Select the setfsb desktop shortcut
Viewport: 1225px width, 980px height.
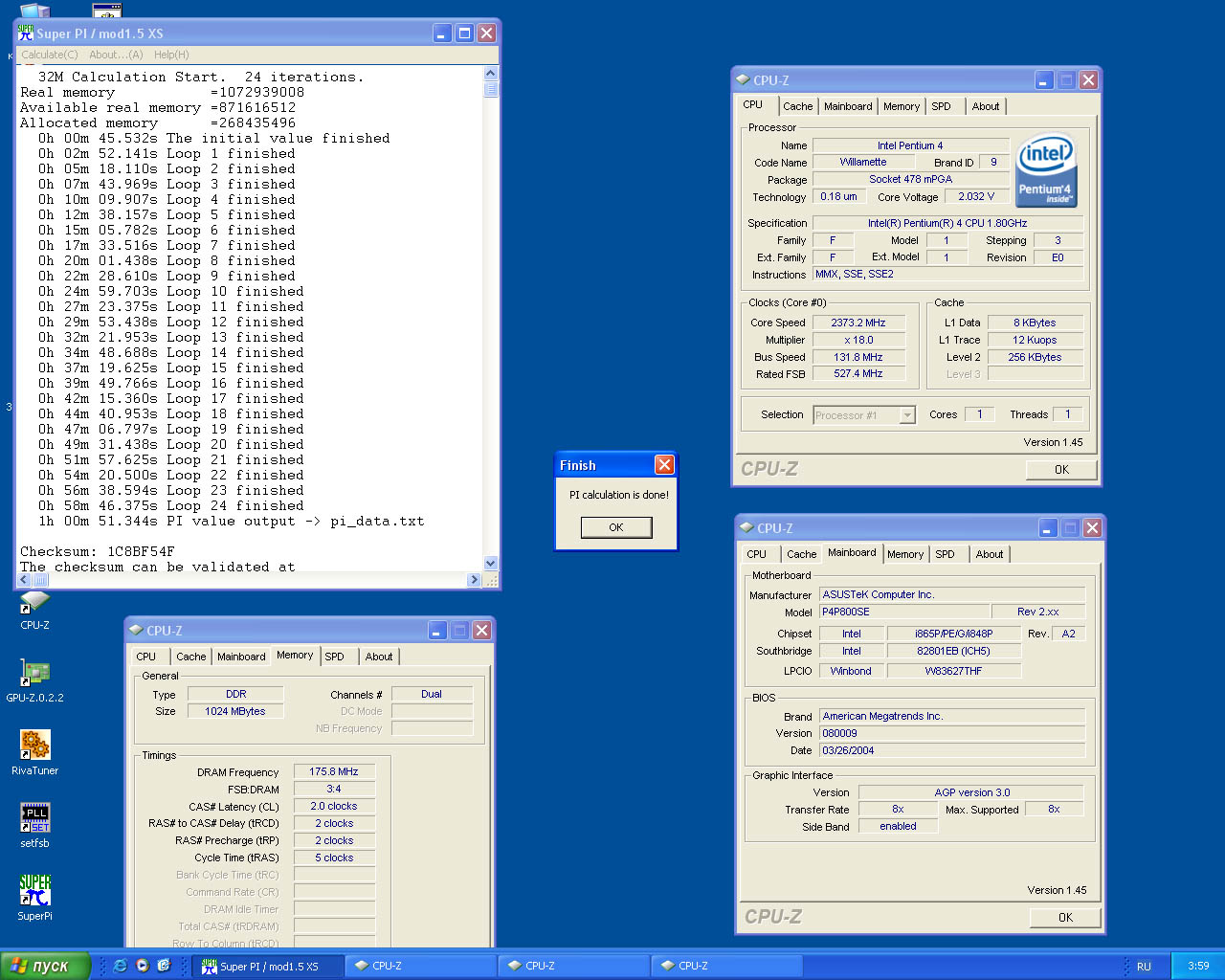35,824
